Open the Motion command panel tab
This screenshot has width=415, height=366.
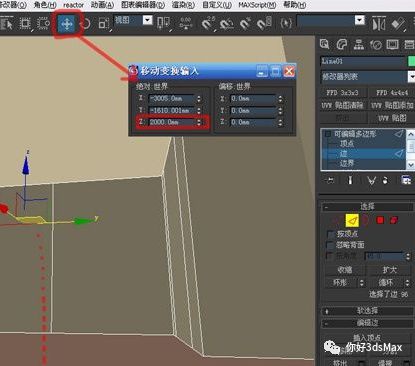click(376, 44)
